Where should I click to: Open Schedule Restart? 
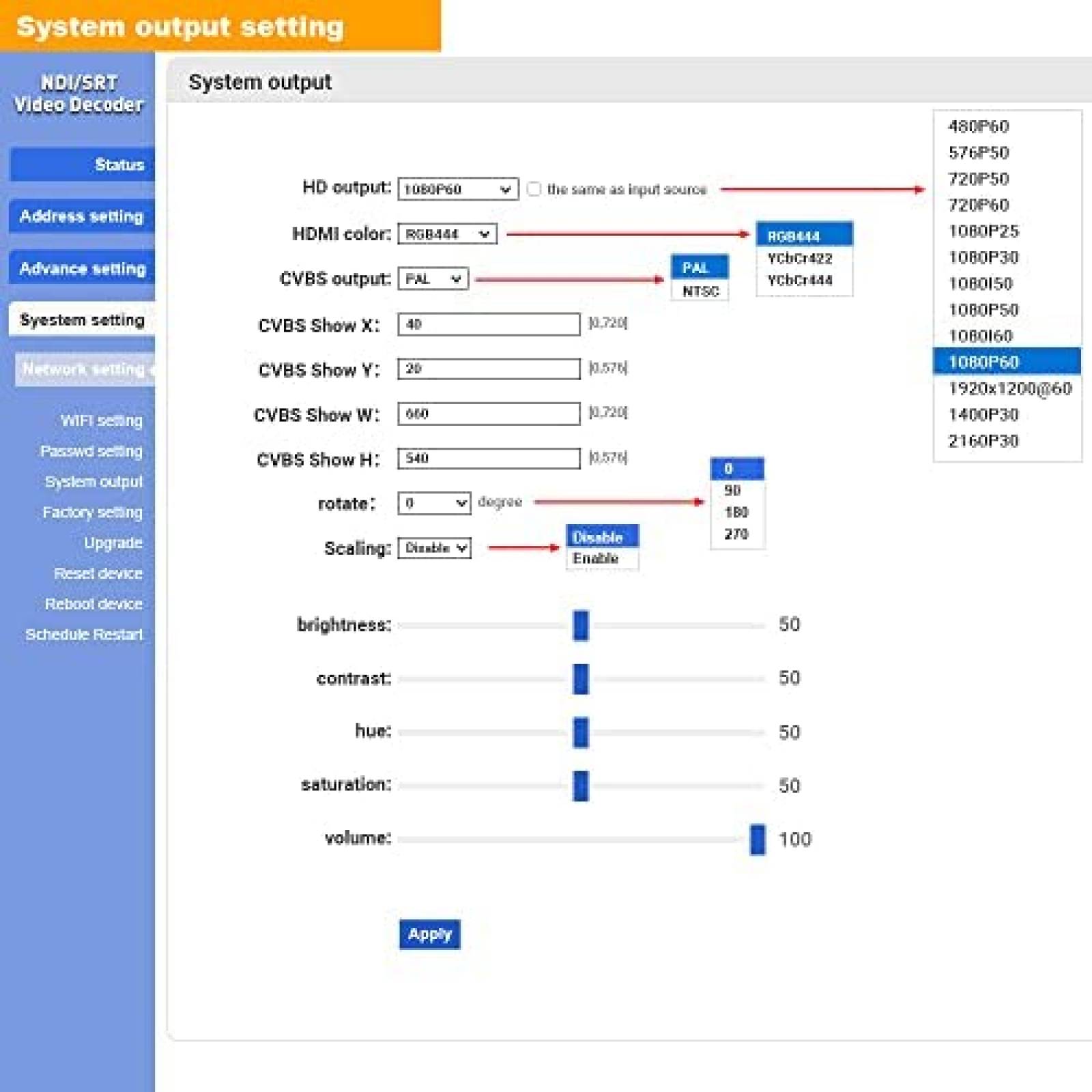(x=83, y=635)
